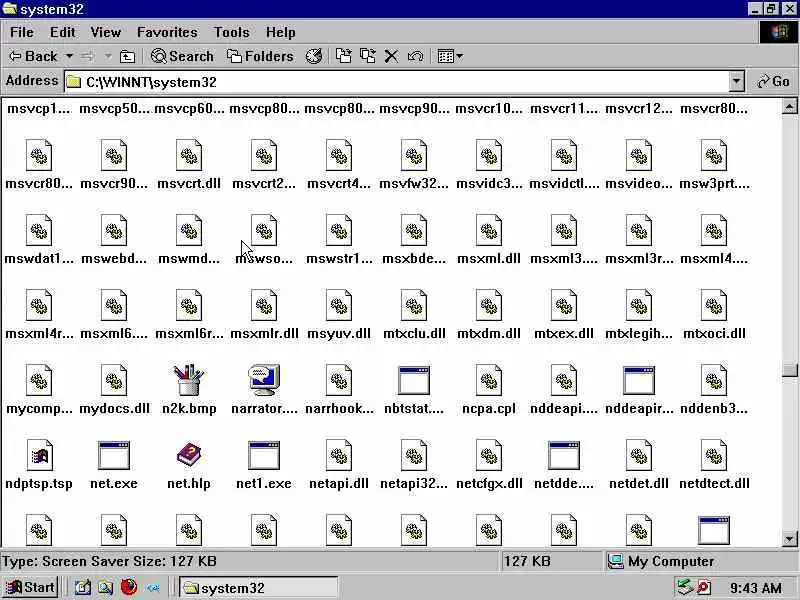
Task: Select the netdet.dll file icon
Action: [639, 455]
